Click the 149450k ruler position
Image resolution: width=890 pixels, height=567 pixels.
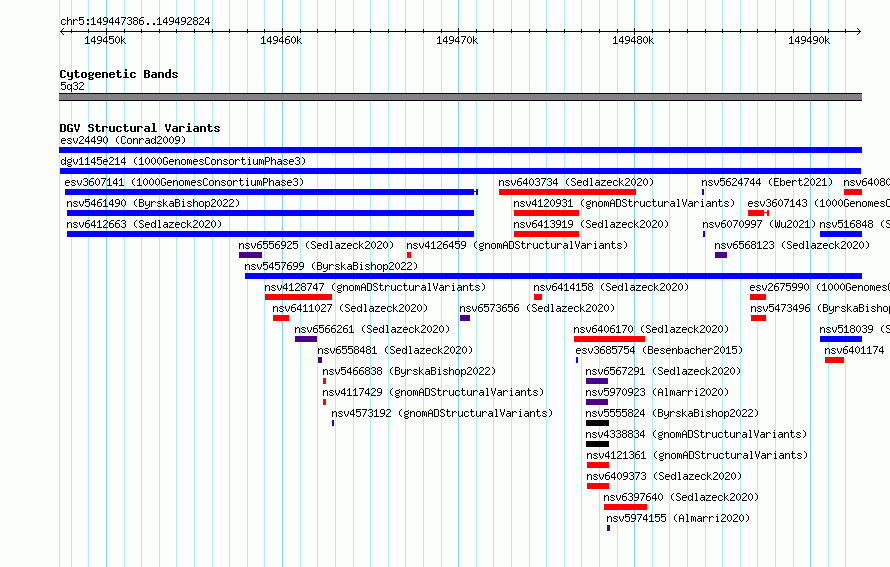click(x=105, y=40)
